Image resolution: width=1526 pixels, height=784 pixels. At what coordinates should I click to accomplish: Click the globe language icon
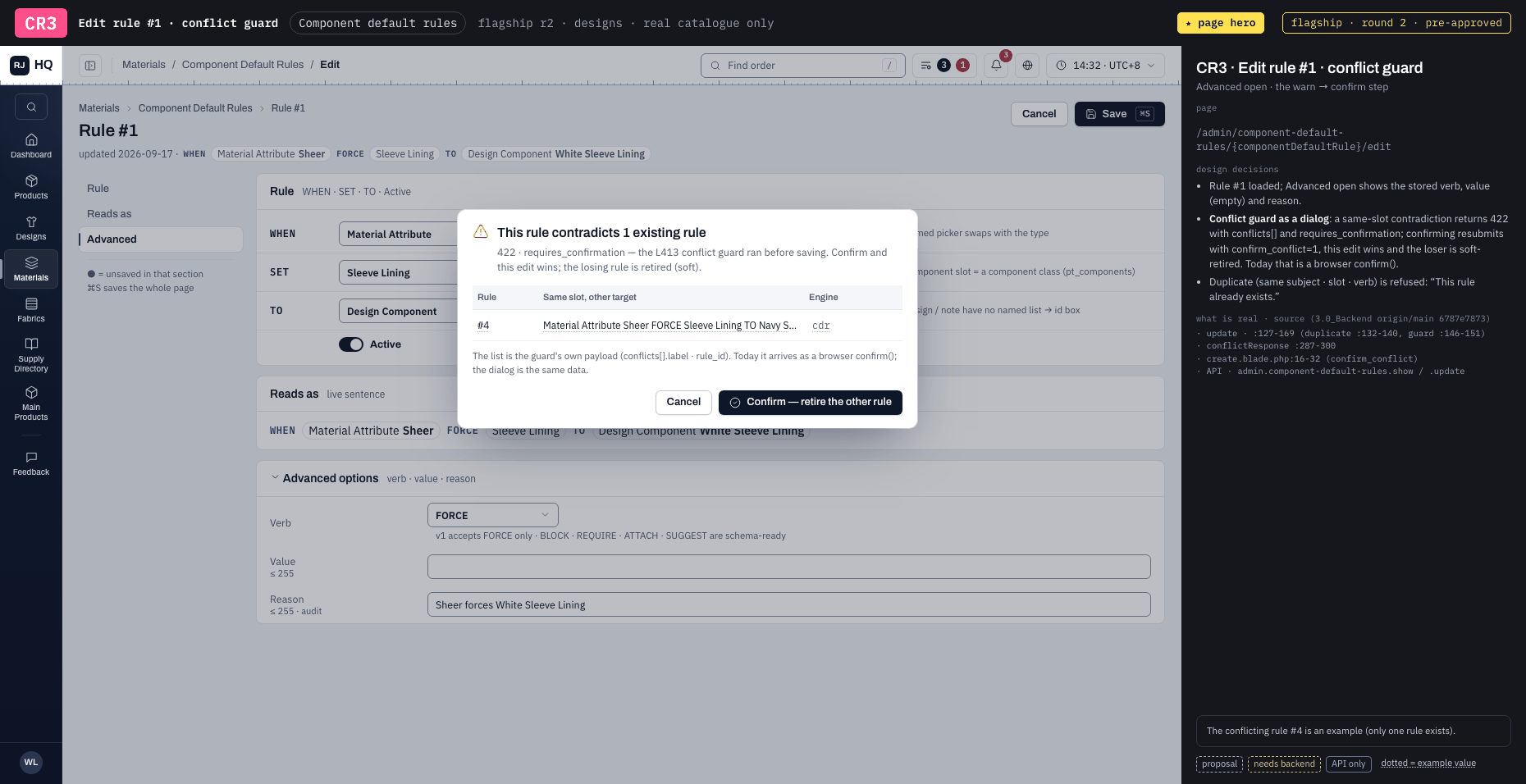click(x=1027, y=66)
